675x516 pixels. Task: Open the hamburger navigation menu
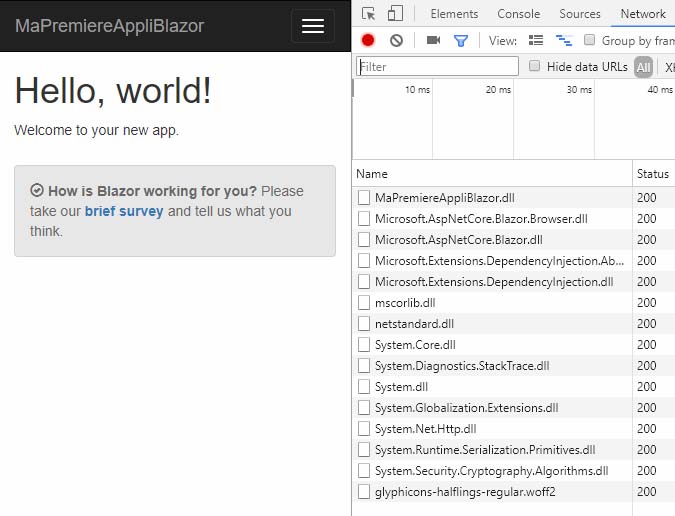pyautogui.click(x=313, y=26)
